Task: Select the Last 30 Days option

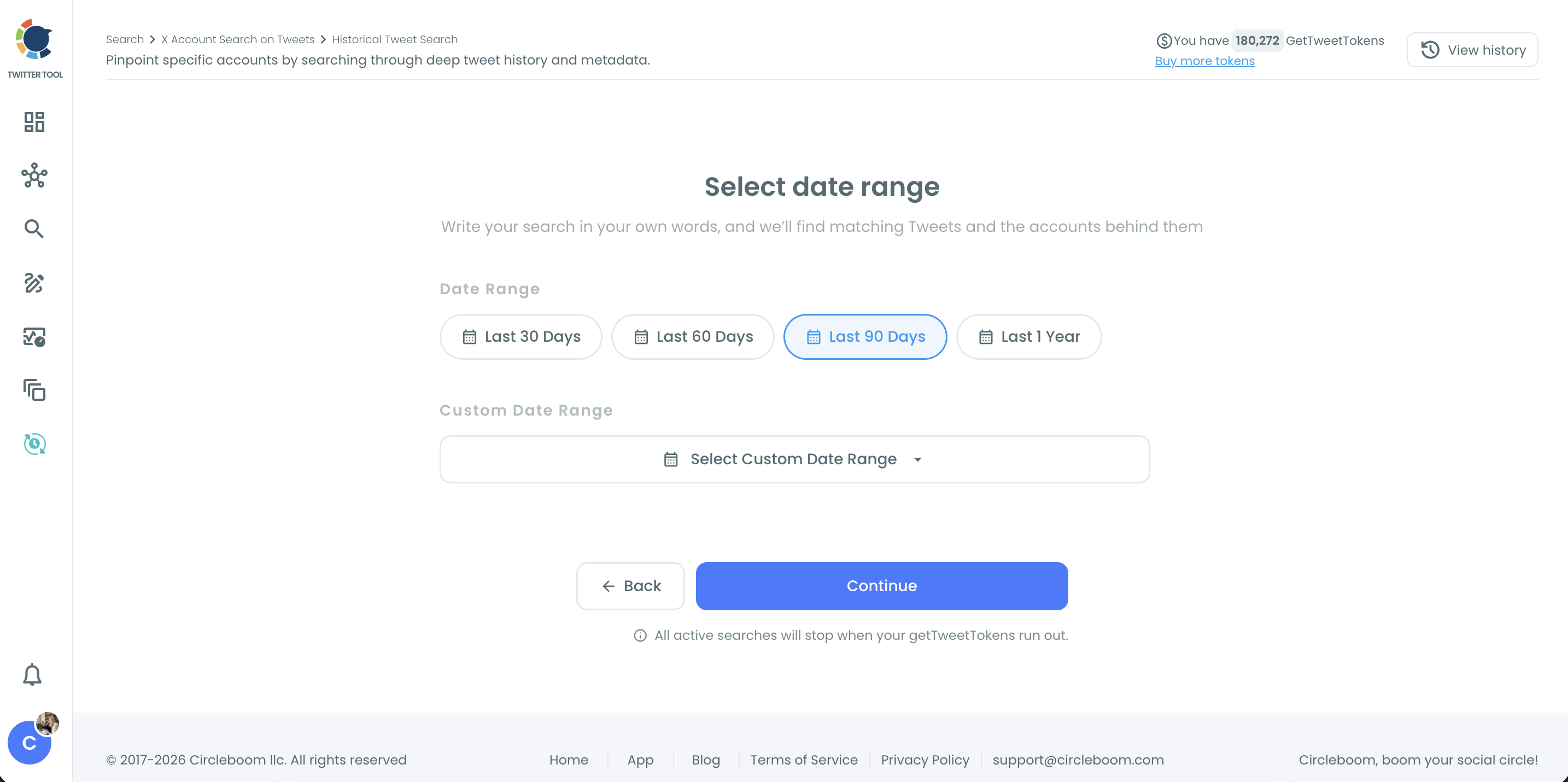Action: [x=521, y=337]
